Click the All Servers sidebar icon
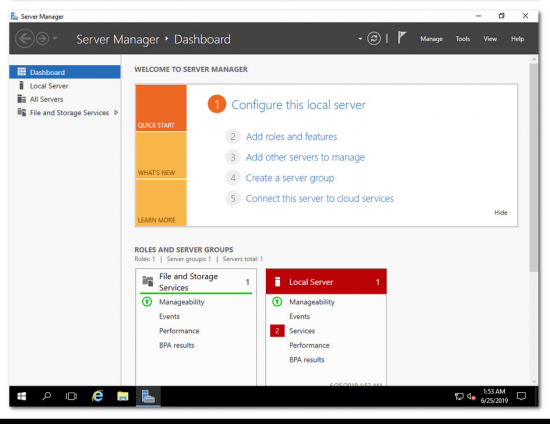This screenshot has height=424, width=550. pyautogui.click(x=22, y=99)
